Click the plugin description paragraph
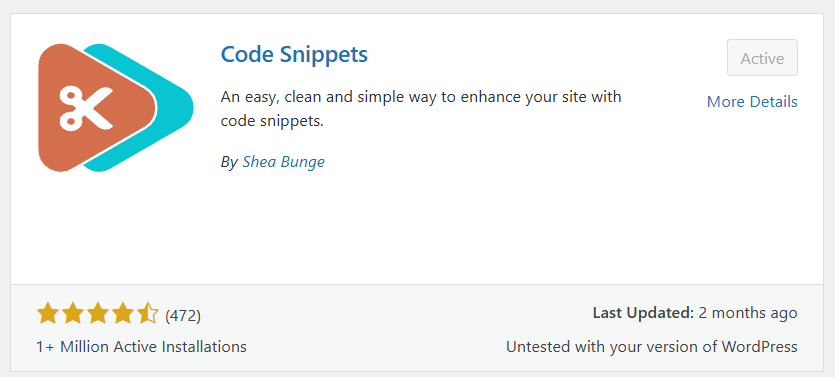Screen dimensions: 835x377 [421, 109]
